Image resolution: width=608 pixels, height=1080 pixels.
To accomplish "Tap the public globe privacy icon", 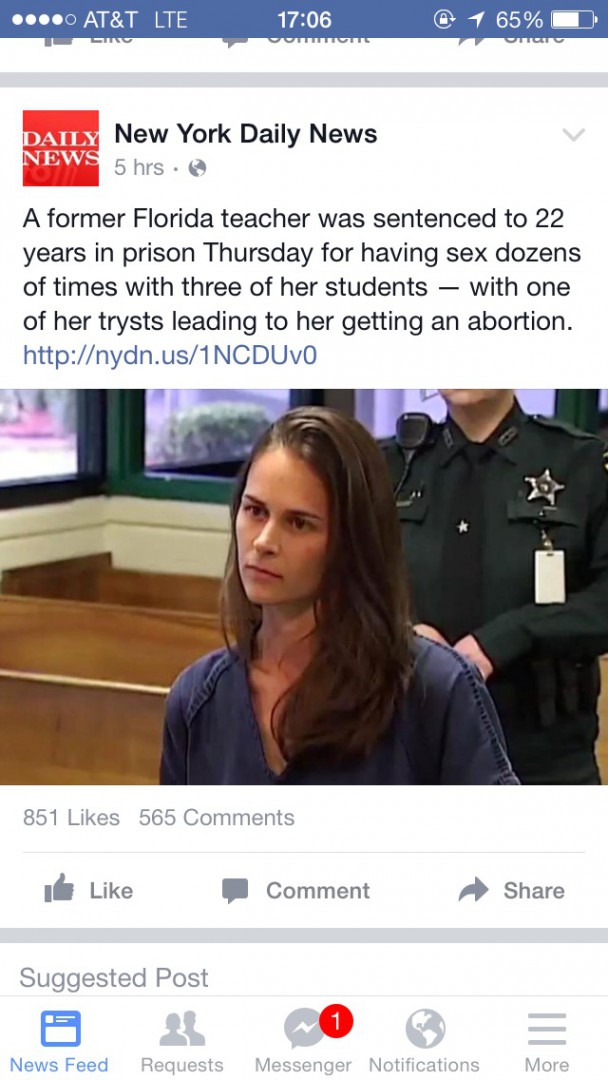I will point(198,168).
